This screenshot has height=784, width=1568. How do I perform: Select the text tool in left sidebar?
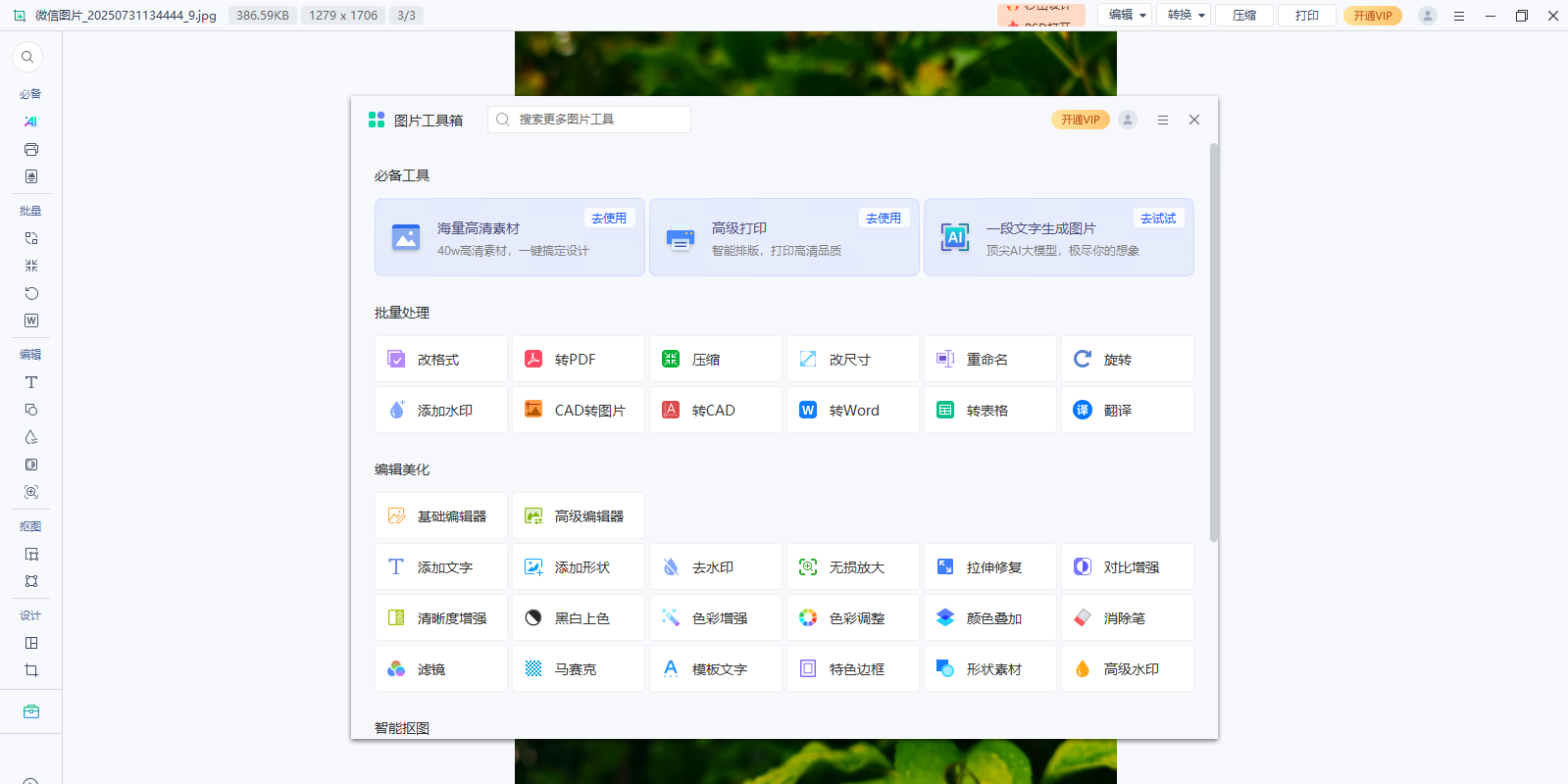[x=31, y=382]
